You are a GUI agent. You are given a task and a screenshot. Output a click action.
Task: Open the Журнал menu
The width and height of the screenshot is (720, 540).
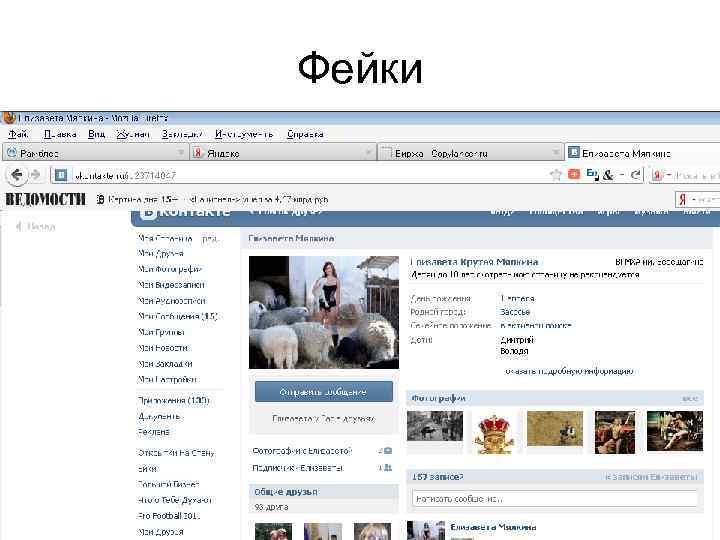133,134
